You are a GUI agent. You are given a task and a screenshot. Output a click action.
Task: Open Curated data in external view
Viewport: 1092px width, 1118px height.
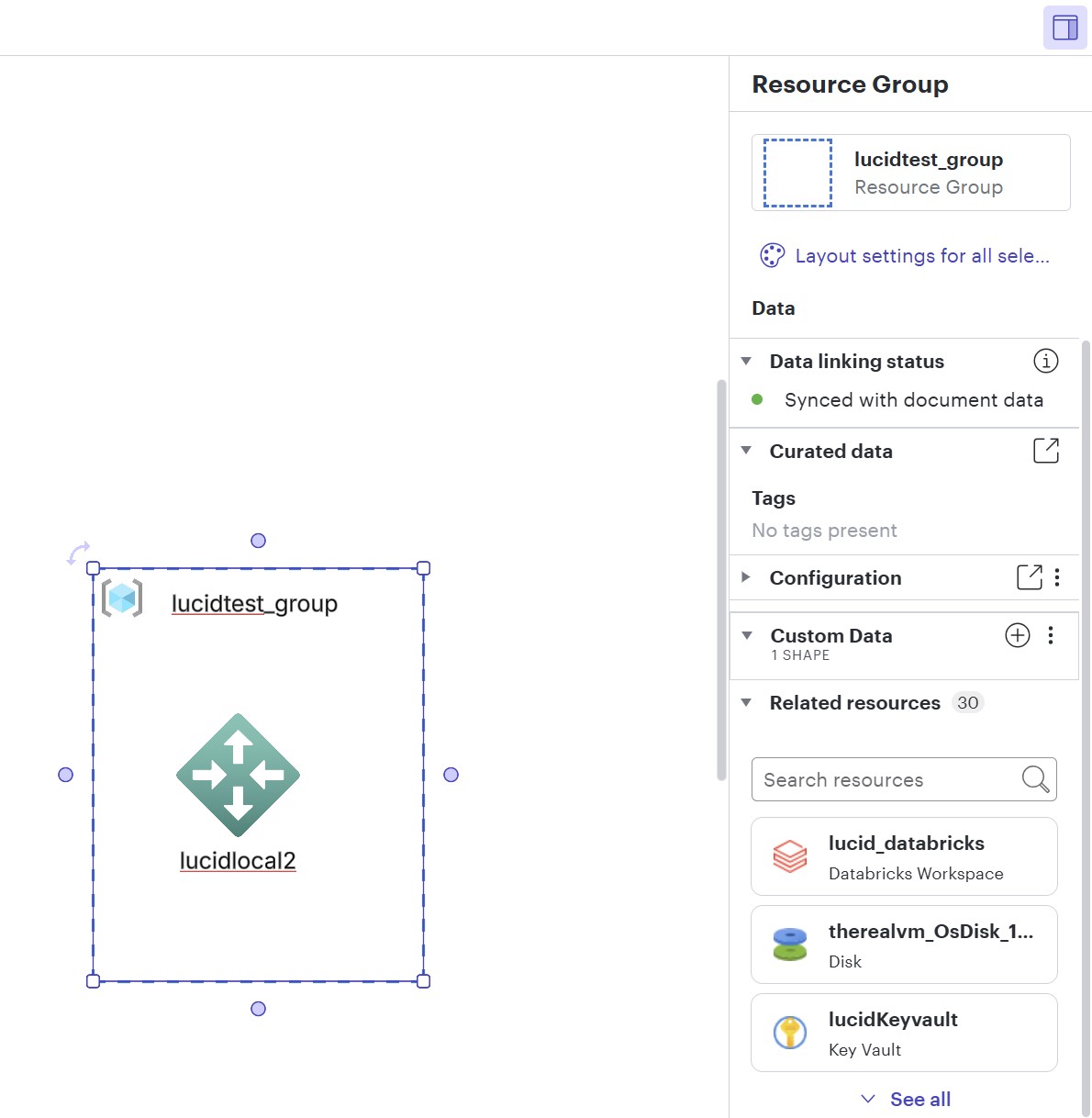click(1046, 451)
